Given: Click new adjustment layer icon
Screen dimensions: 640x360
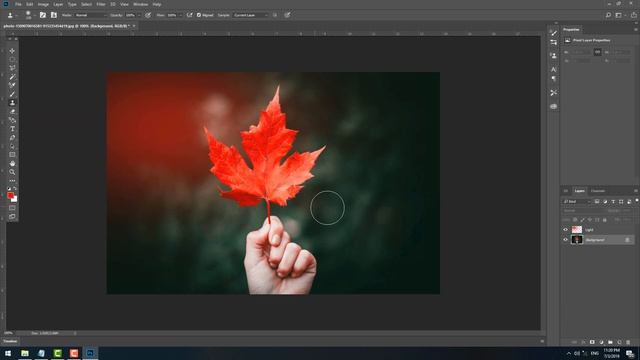Looking at the screenshot, I should pyautogui.click(x=601, y=342).
